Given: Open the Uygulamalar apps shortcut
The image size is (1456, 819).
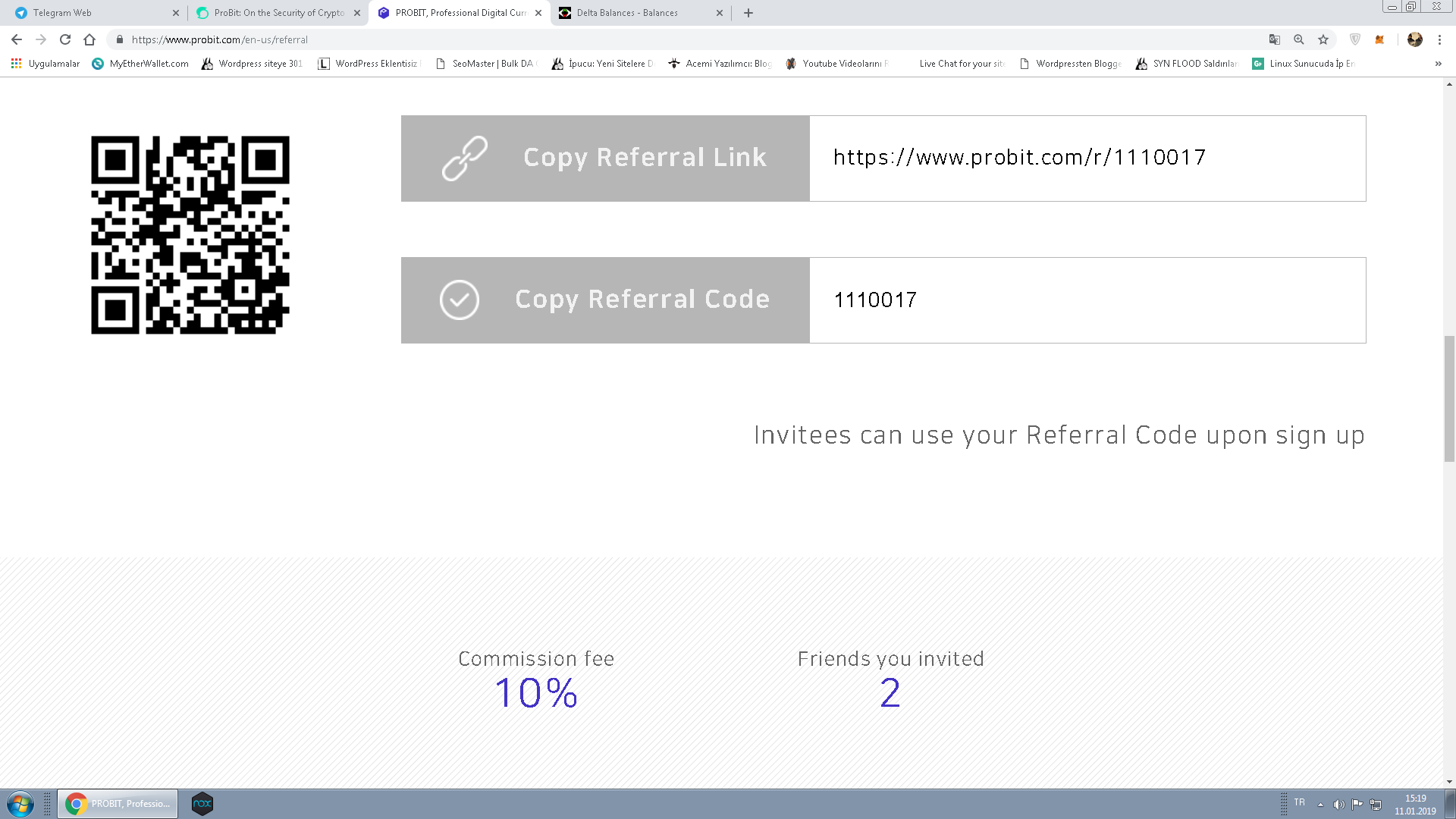Looking at the screenshot, I should (x=45, y=64).
